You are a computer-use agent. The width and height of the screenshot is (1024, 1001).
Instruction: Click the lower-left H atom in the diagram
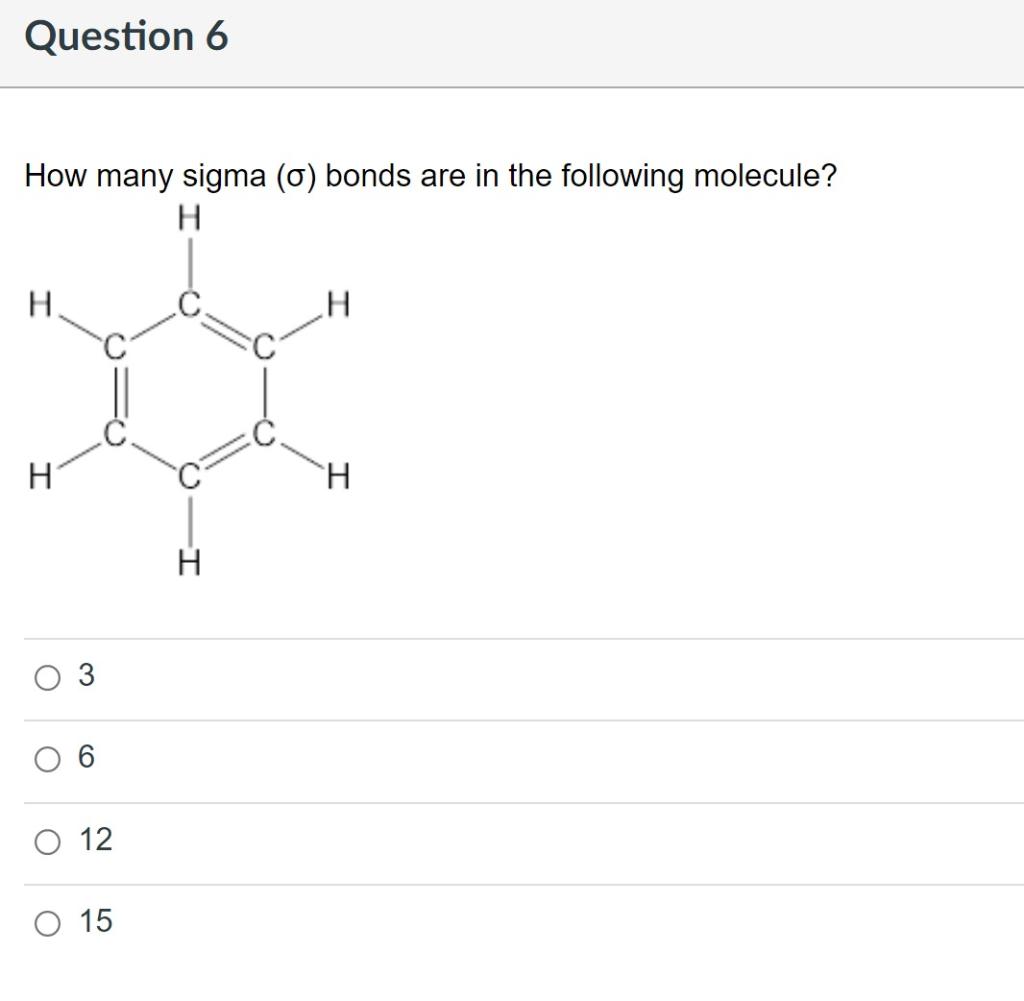click(42, 474)
